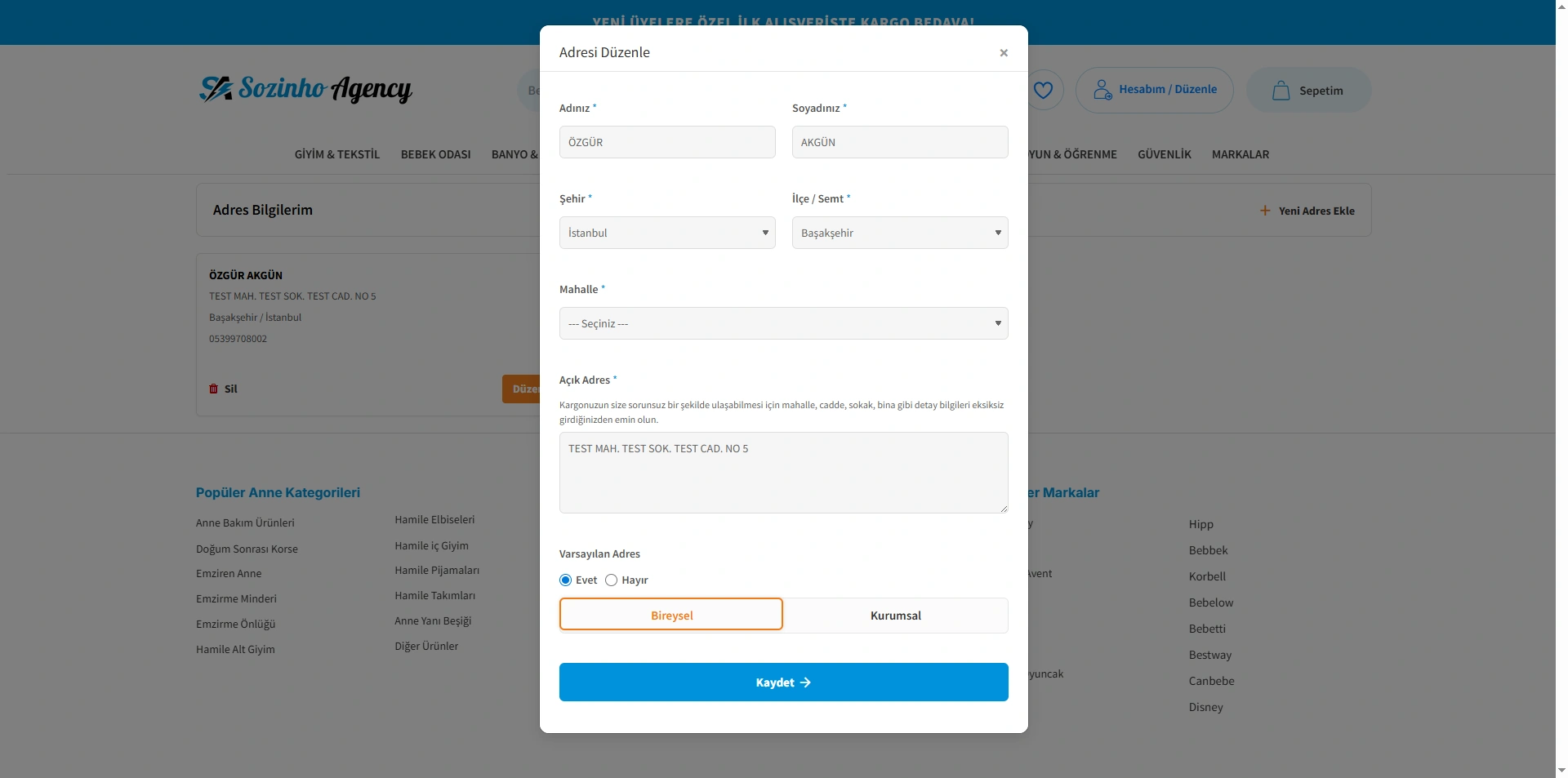Click the plus icon for Yeni Adres Ekle
1568x778 pixels.
(x=1265, y=211)
